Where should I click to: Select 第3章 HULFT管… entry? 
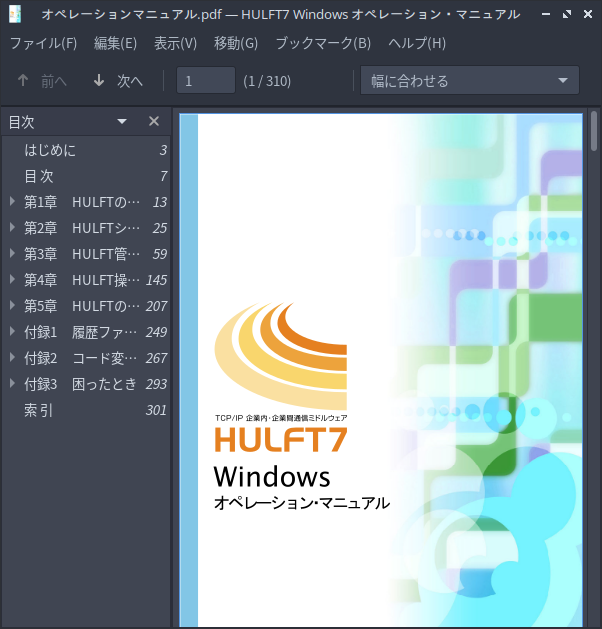[86, 254]
